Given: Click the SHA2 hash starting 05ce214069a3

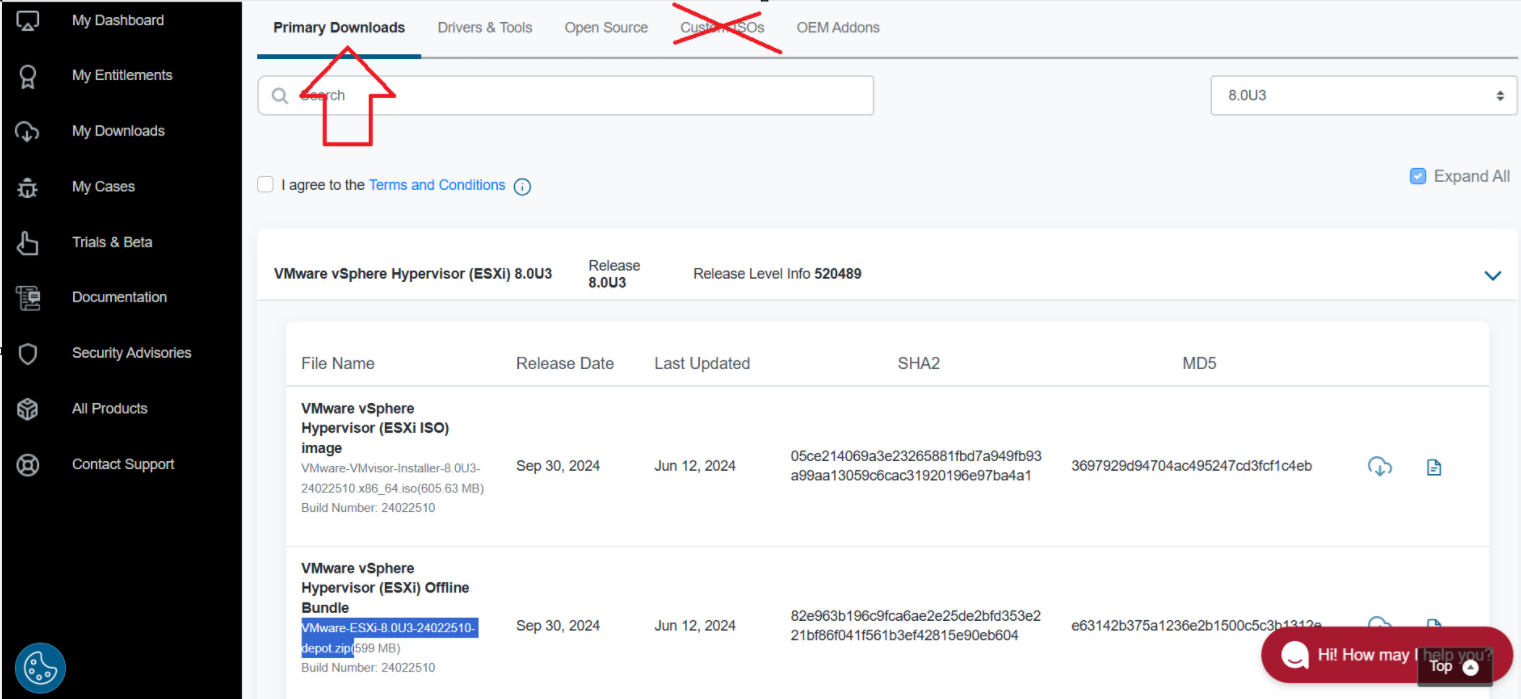Looking at the screenshot, I should pyautogui.click(x=916, y=466).
